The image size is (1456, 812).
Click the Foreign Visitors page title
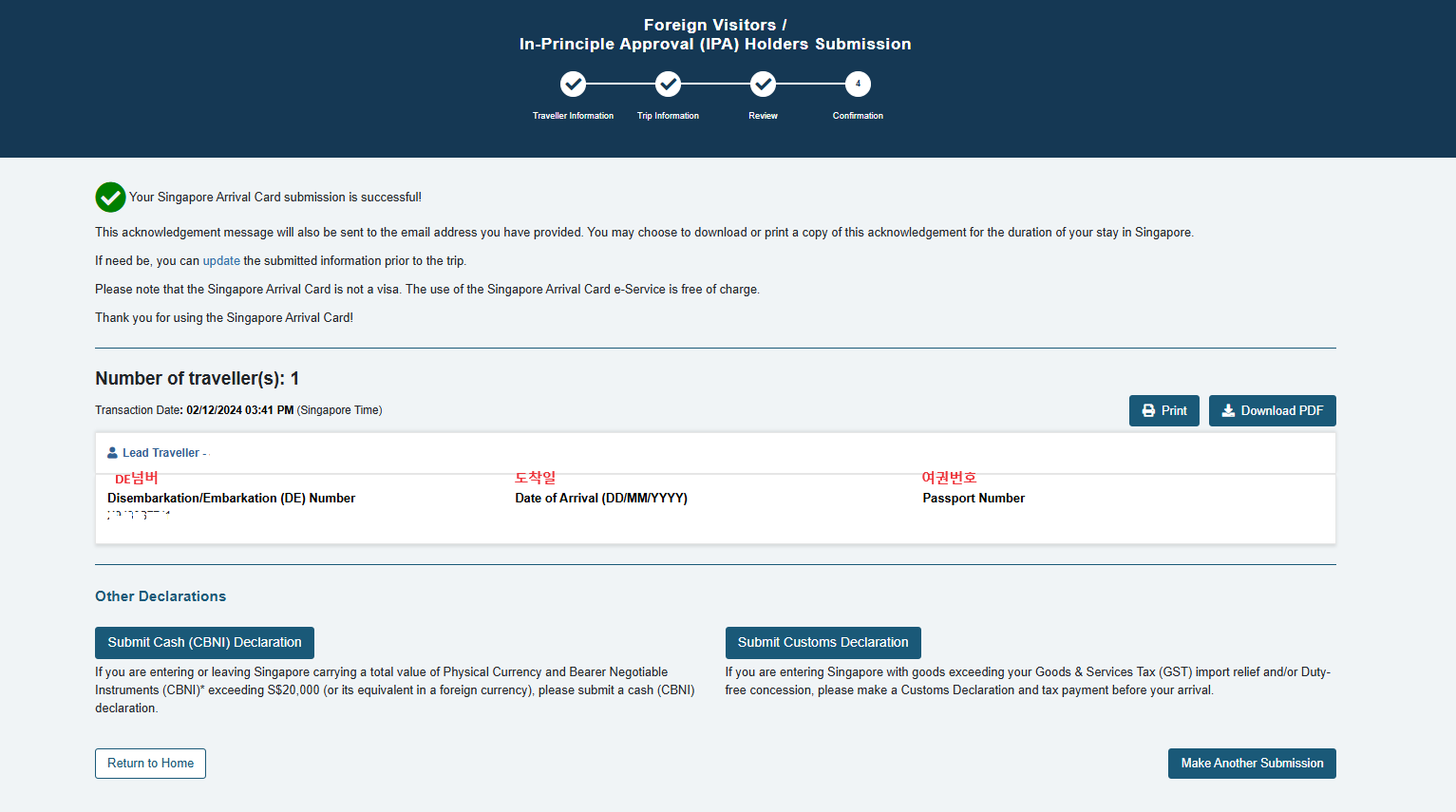click(715, 35)
